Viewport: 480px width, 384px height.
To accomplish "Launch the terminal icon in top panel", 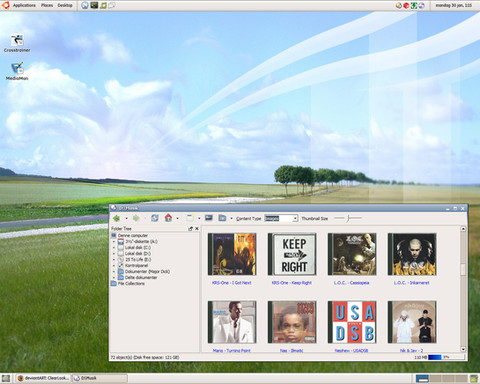I will click(94, 5).
